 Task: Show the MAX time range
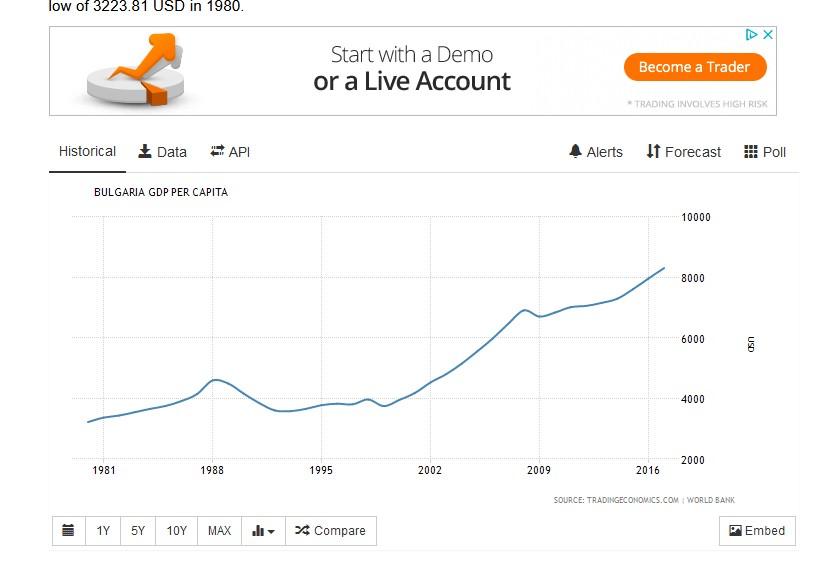point(219,531)
